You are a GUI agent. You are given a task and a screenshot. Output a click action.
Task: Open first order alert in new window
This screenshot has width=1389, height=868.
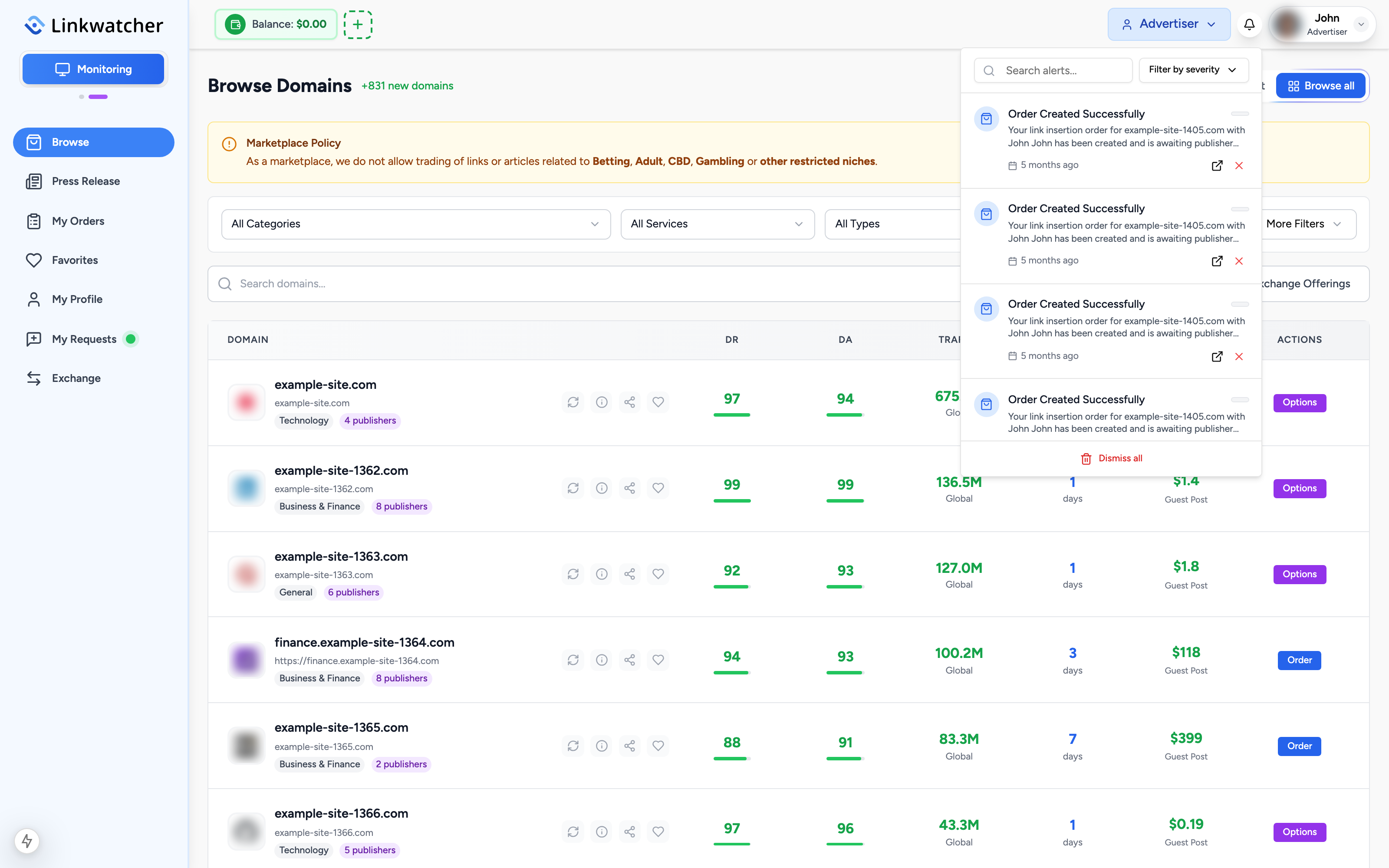[x=1217, y=165]
